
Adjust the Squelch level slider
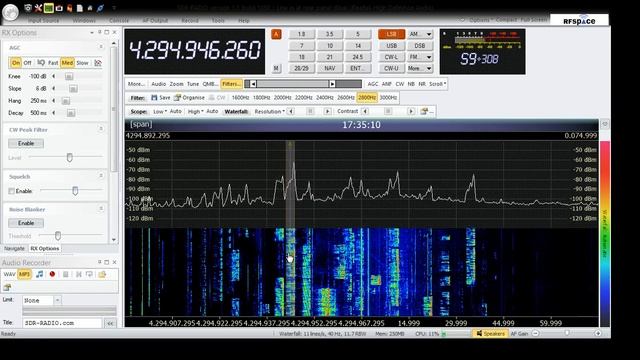(75, 191)
